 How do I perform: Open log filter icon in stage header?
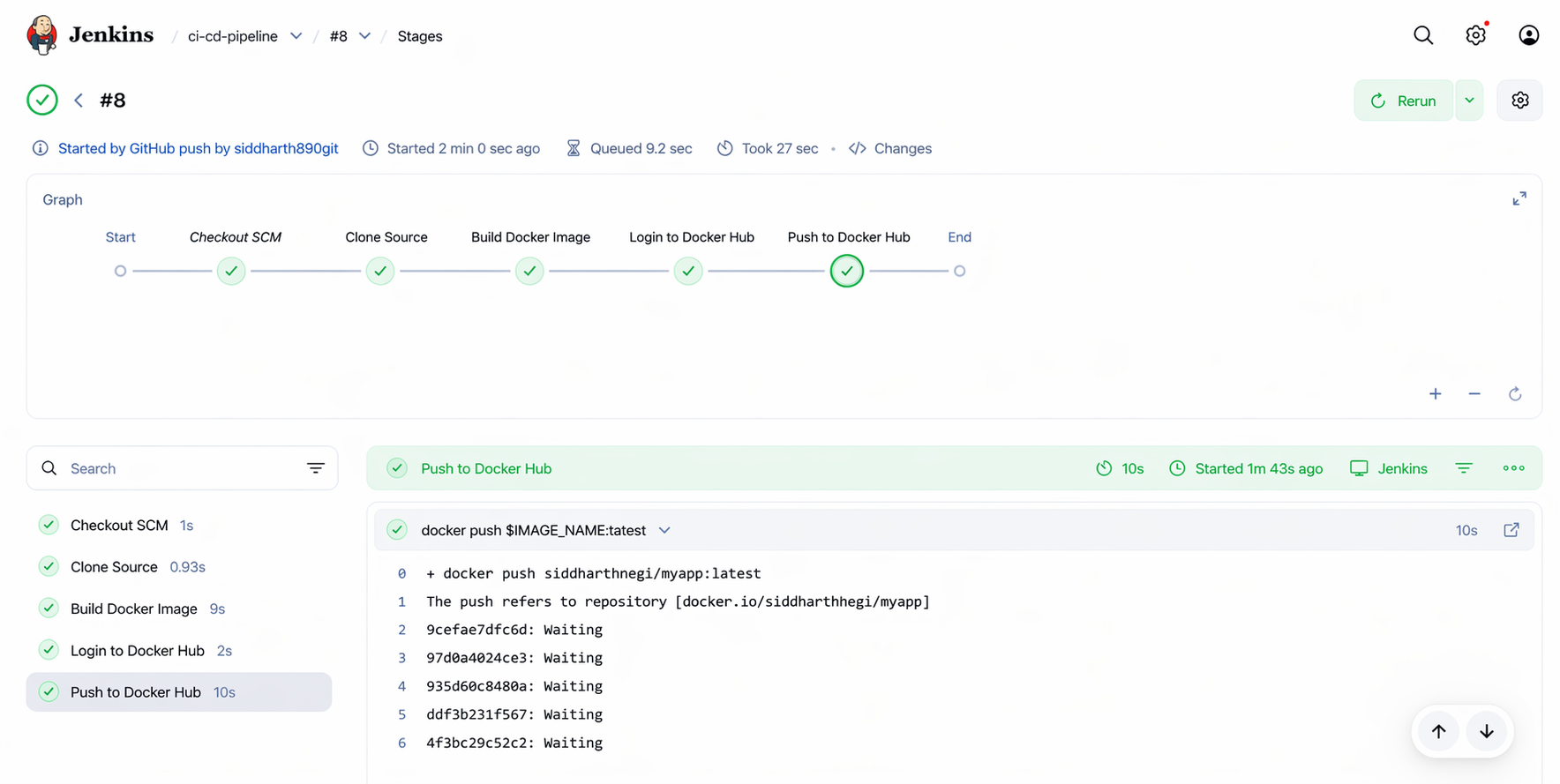click(x=1464, y=468)
